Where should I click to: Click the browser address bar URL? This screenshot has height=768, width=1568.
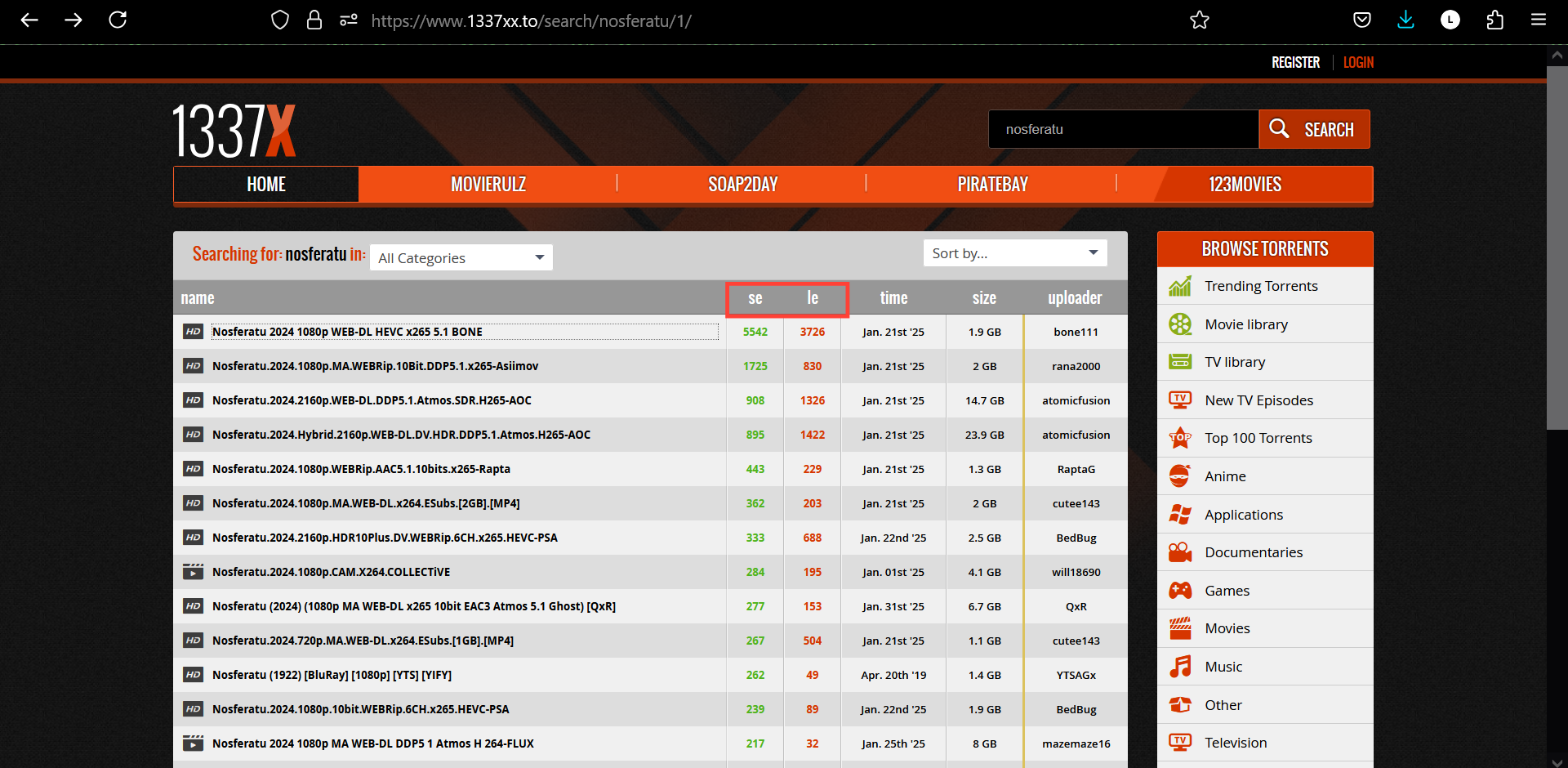point(531,21)
